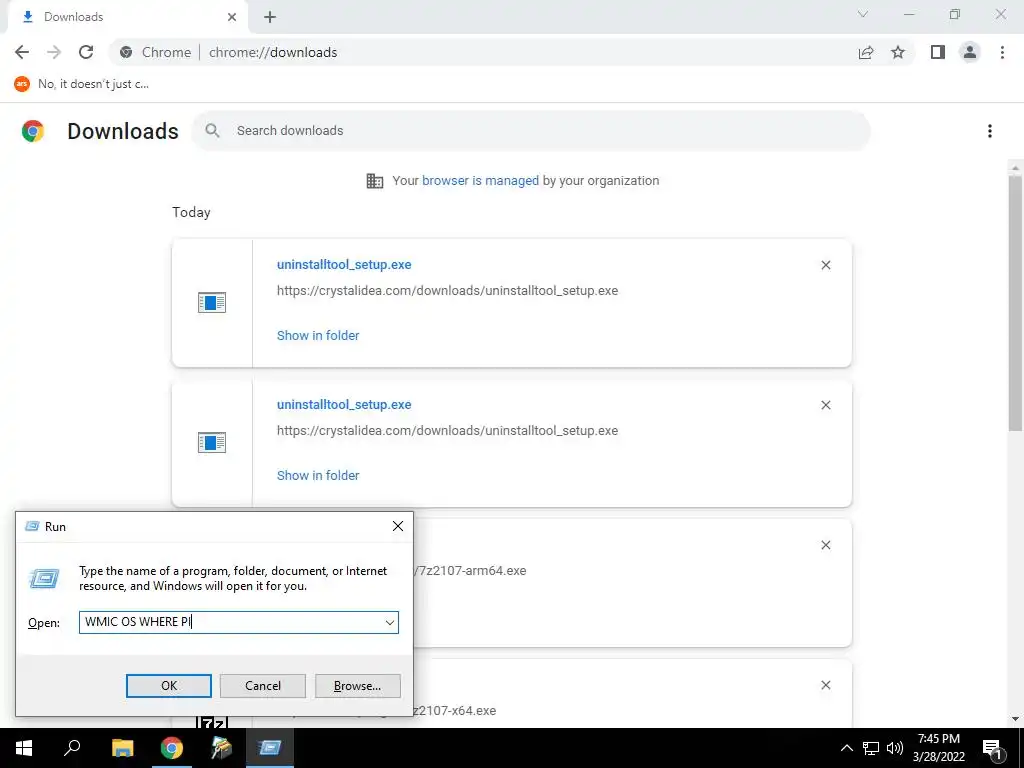Click the search magnifier icon in downloads

pos(212,131)
